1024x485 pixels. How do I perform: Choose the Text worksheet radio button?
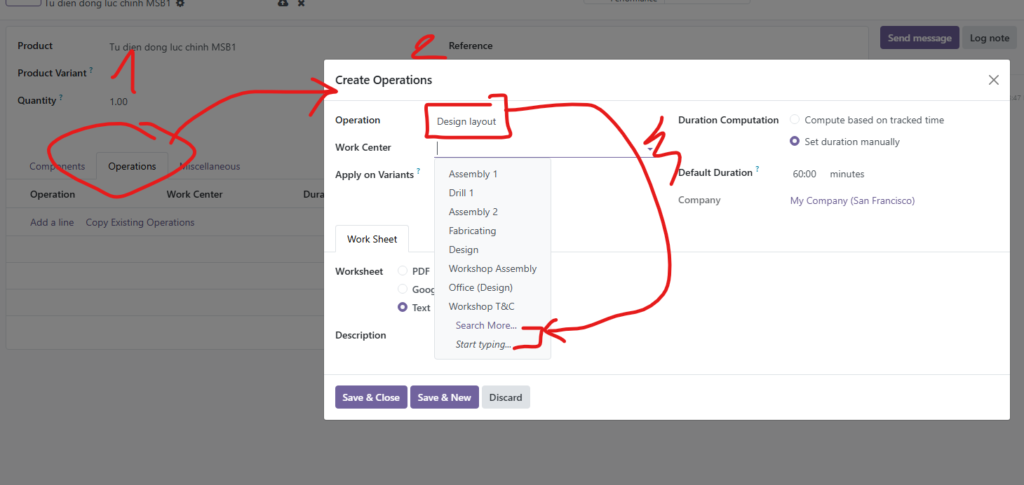click(x=403, y=308)
